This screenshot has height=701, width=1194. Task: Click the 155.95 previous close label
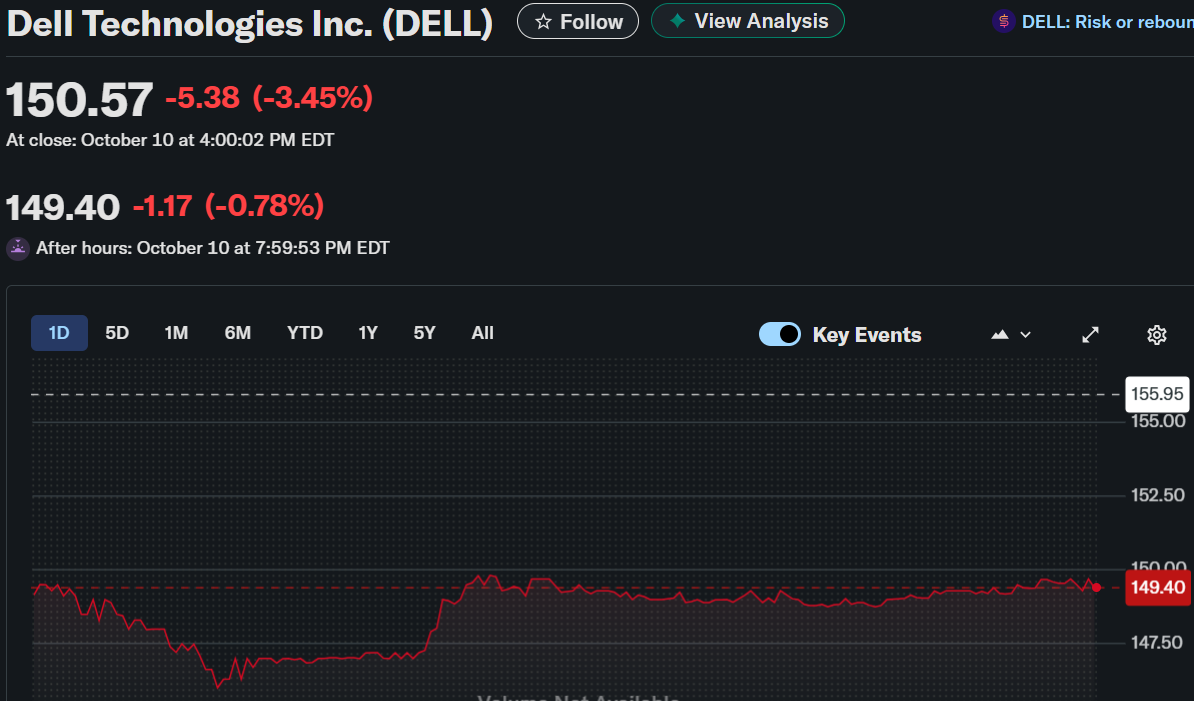click(x=1157, y=395)
